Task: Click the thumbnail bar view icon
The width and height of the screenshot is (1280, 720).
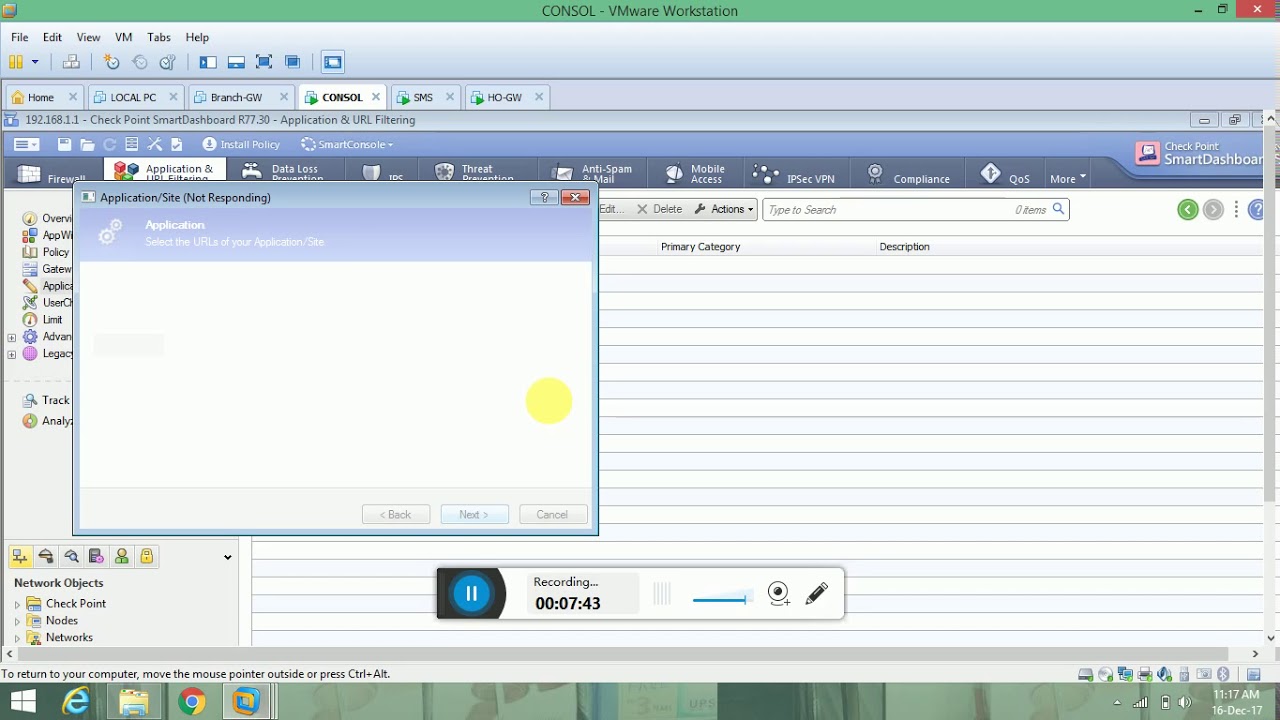Action: [236, 62]
